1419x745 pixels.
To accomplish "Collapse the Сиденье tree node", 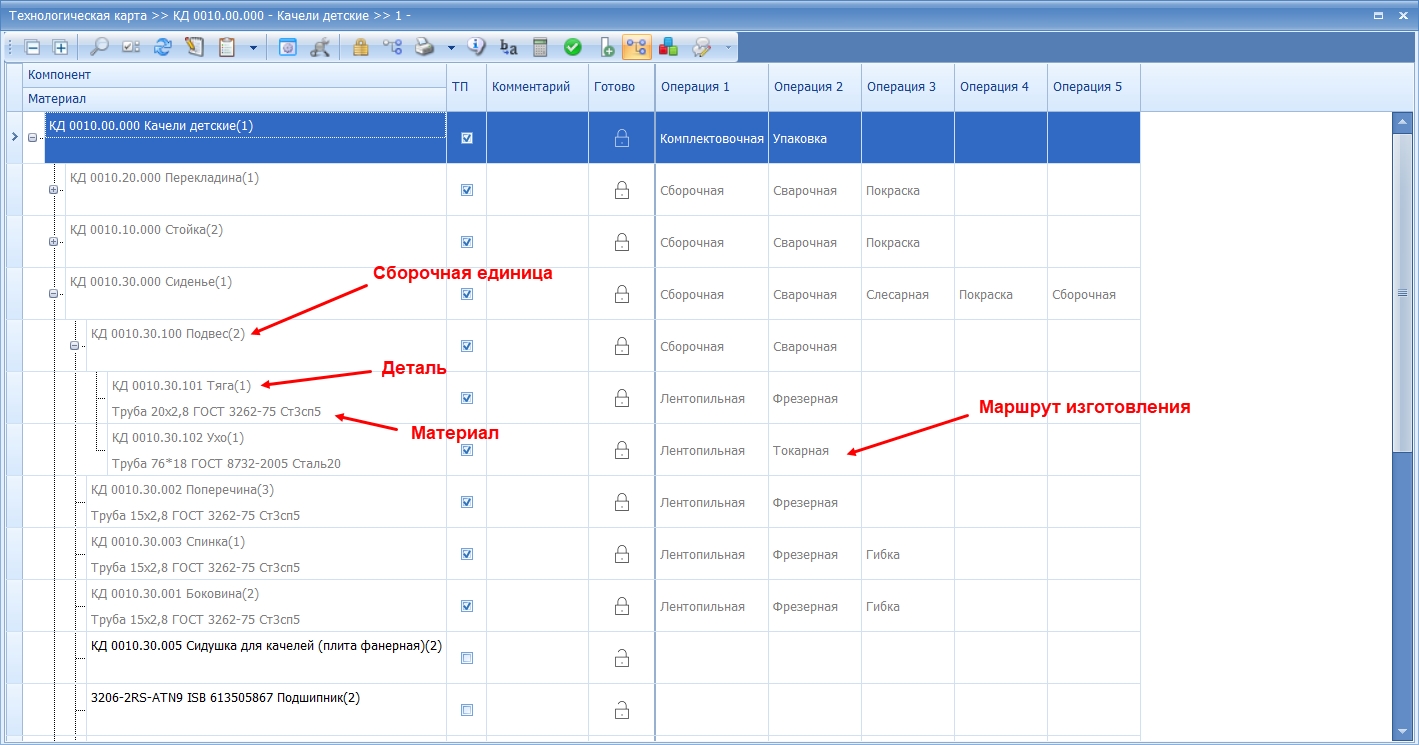I will coord(54,294).
